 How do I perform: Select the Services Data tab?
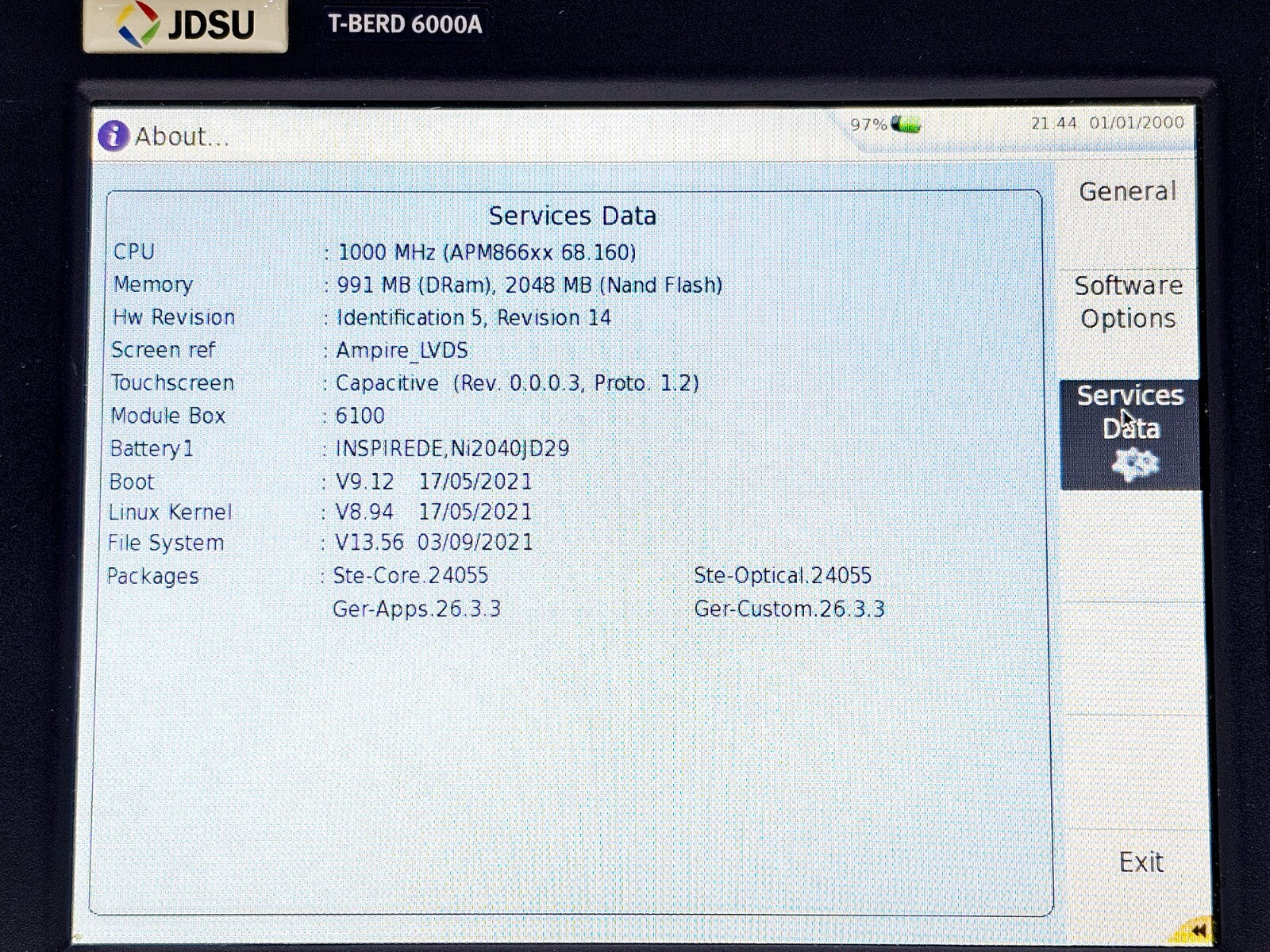tap(1130, 413)
